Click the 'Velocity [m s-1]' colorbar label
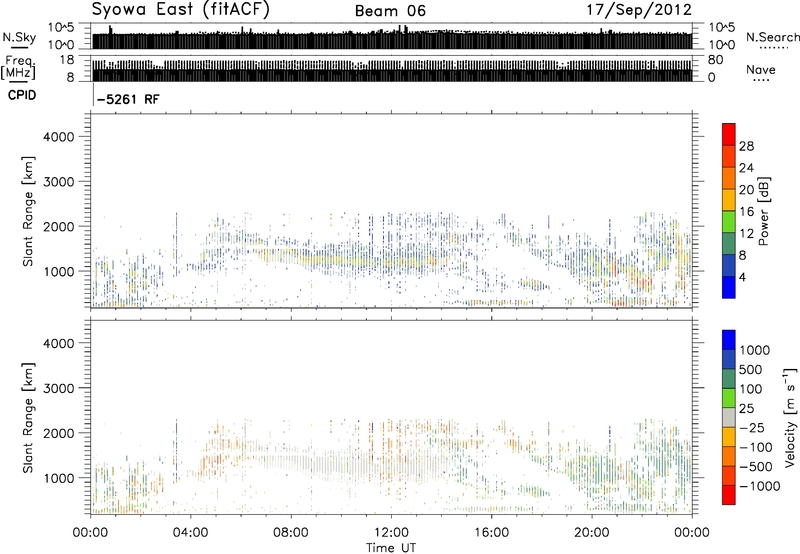The height and width of the screenshot is (554, 800). pyautogui.click(x=790, y=417)
